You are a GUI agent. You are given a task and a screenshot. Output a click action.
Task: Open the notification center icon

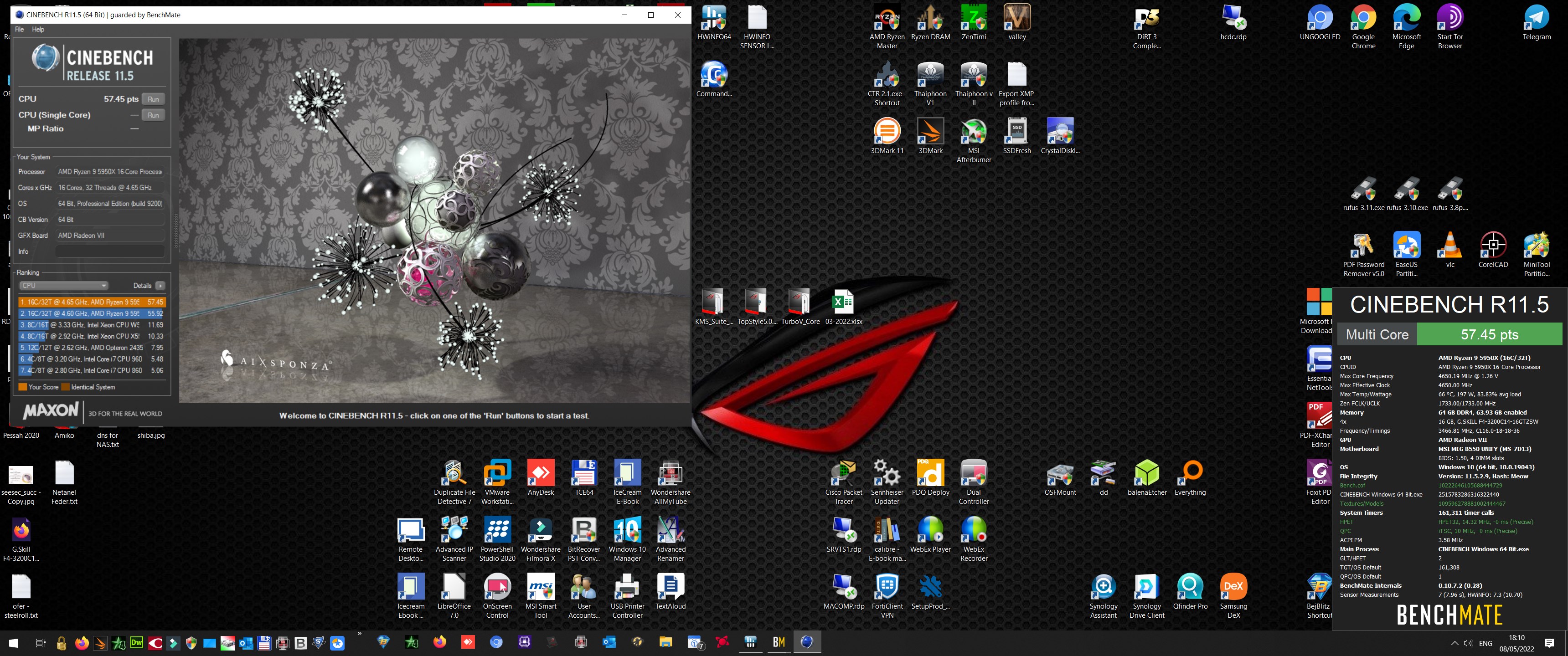pyautogui.click(x=1549, y=643)
